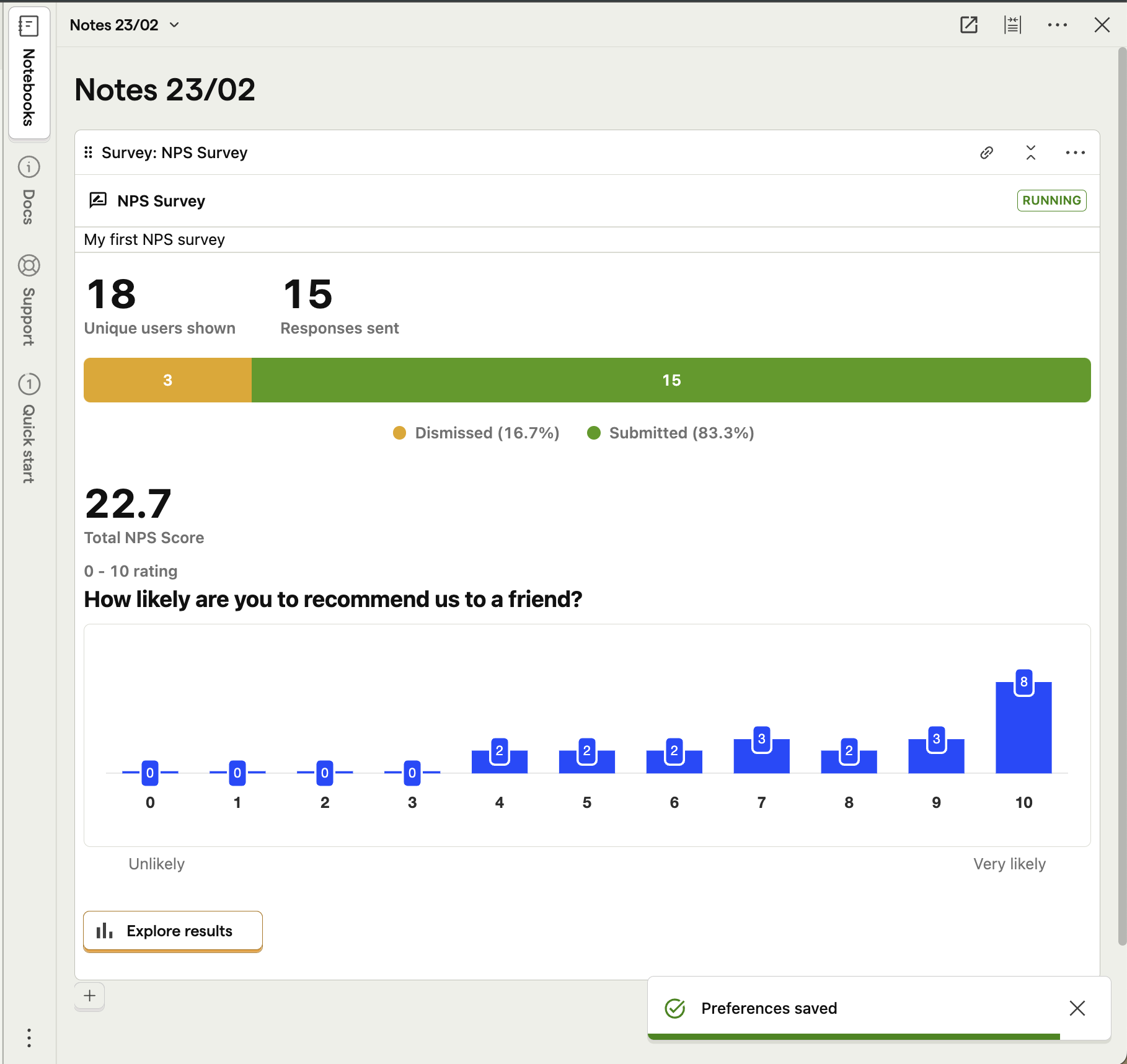Open the Quick start side panel tab
The image size is (1127, 1064).
(29, 428)
